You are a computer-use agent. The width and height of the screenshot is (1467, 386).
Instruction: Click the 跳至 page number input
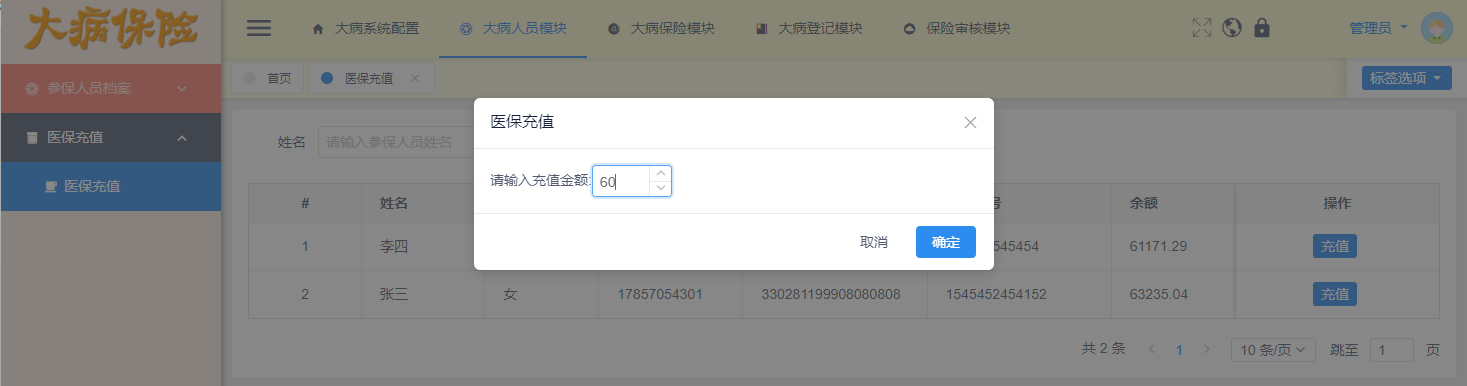tap(1392, 350)
